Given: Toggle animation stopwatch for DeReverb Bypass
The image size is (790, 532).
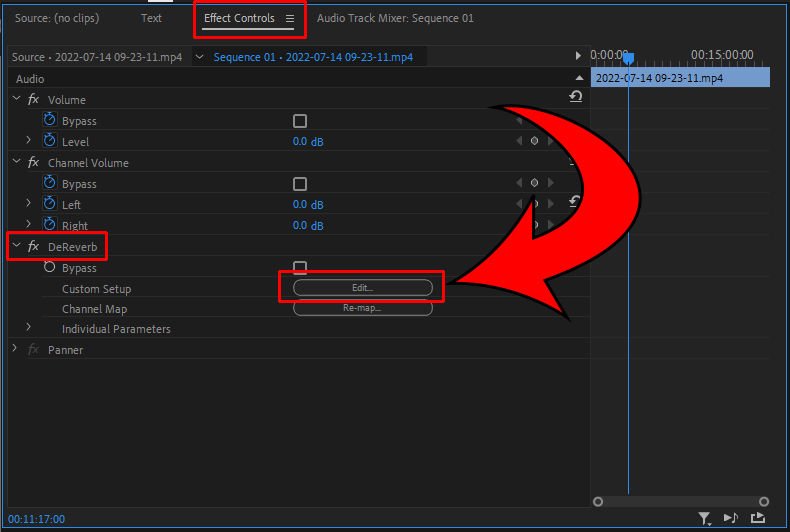Looking at the screenshot, I should pyautogui.click(x=49, y=267).
